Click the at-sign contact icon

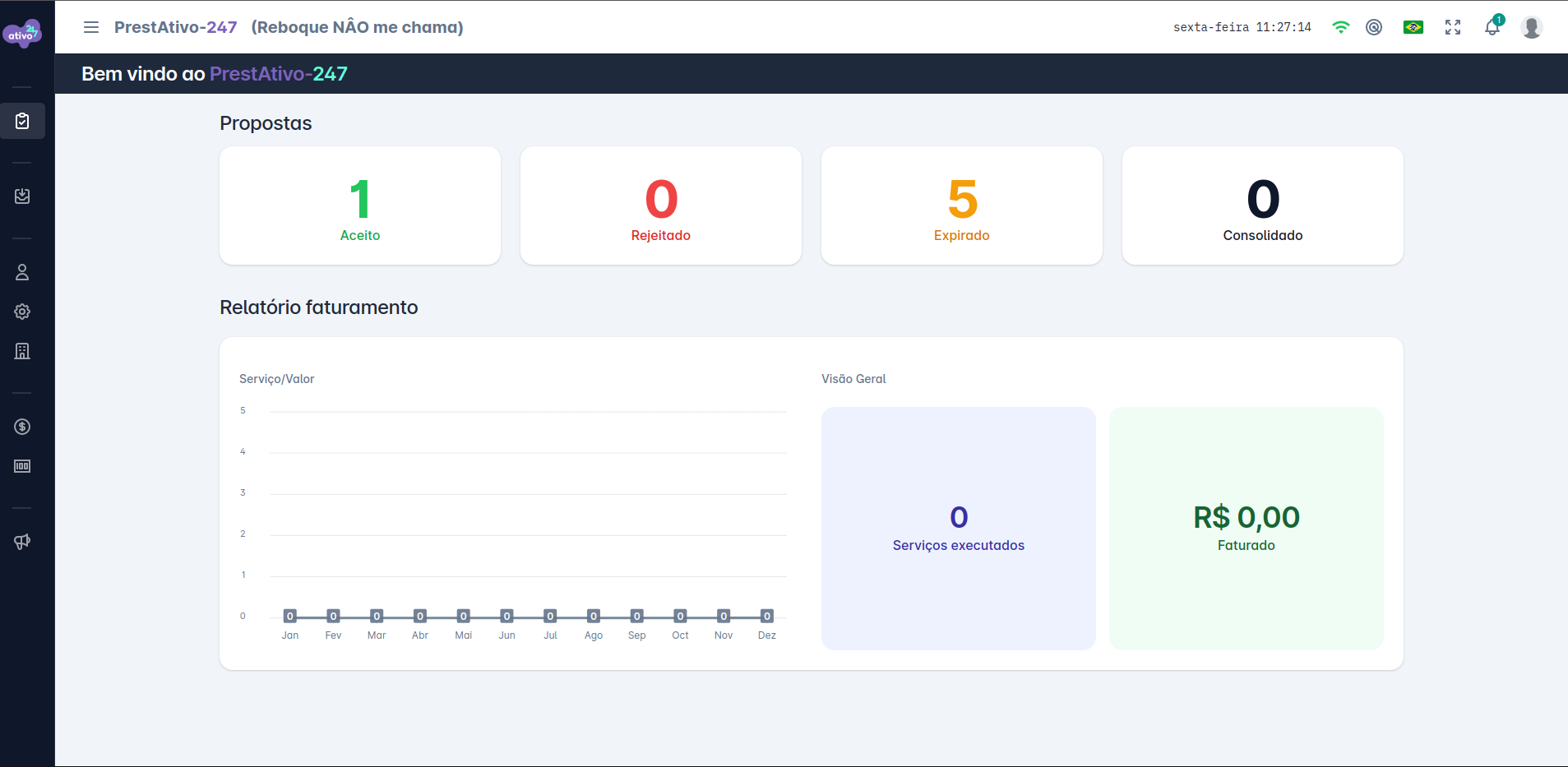click(x=1374, y=27)
